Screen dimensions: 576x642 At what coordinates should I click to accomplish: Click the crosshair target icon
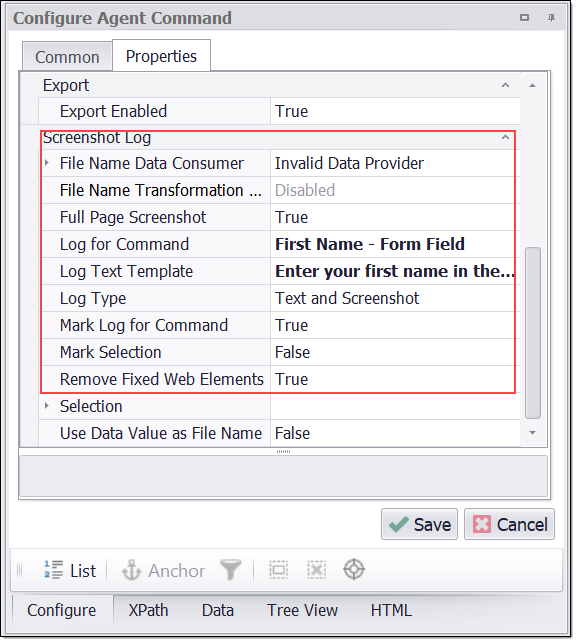click(354, 570)
